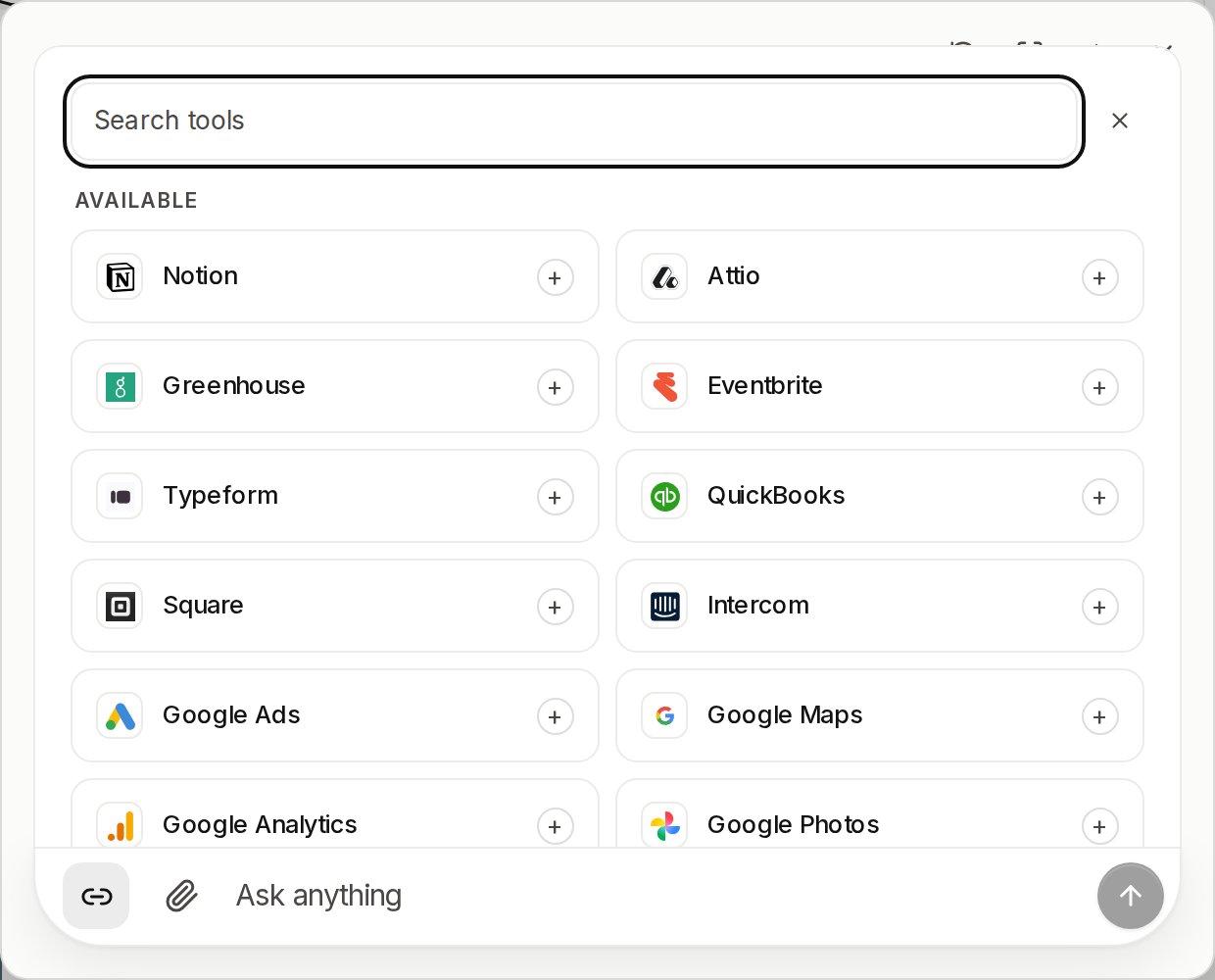Screen dimensions: 1215x980
Task: Click the paperclip attach file icon
Action: tap(182, 896)
